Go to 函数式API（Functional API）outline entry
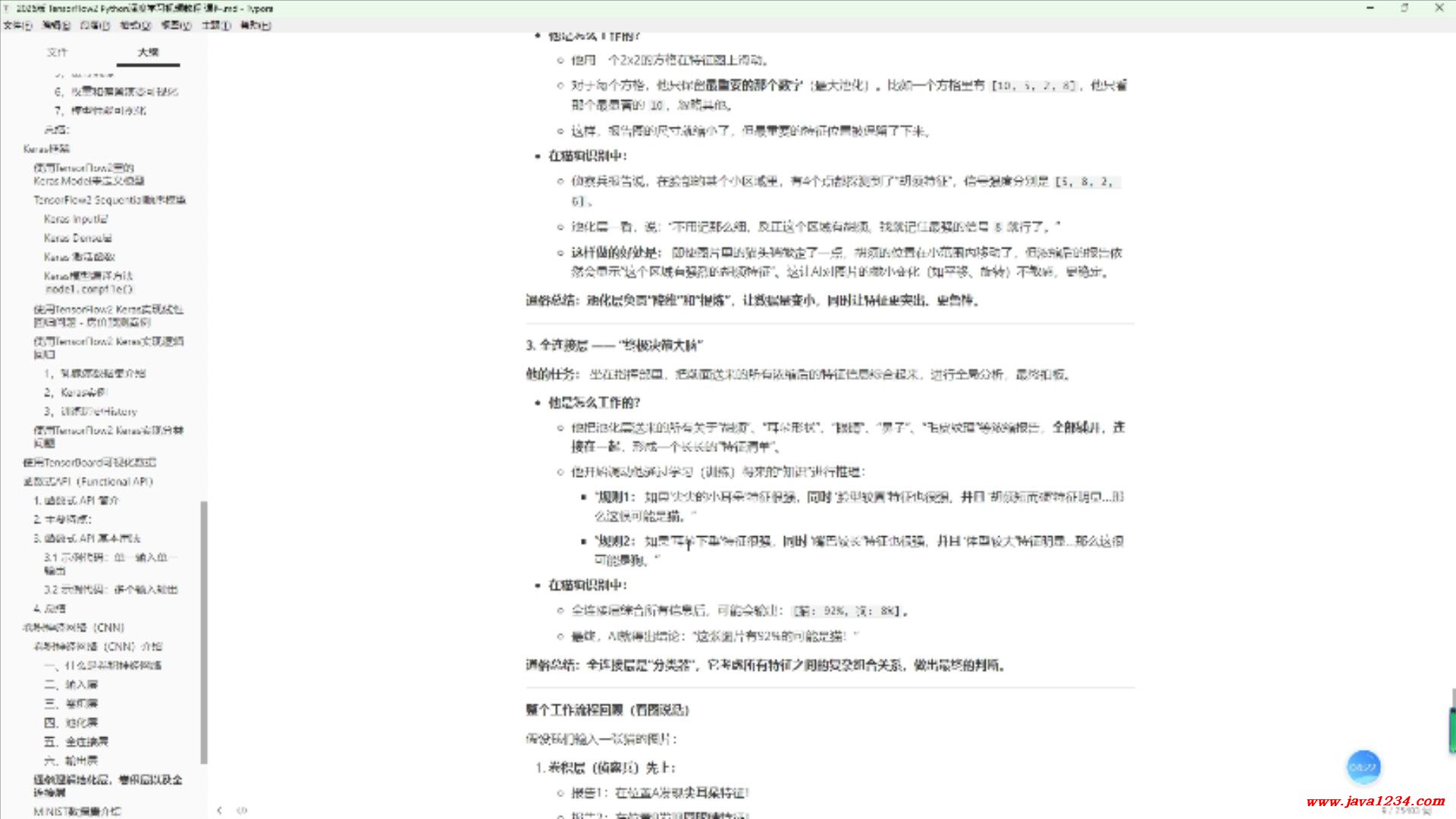Image resolution: width=1456 pixels, height=819 pixels. coord(88,482)
